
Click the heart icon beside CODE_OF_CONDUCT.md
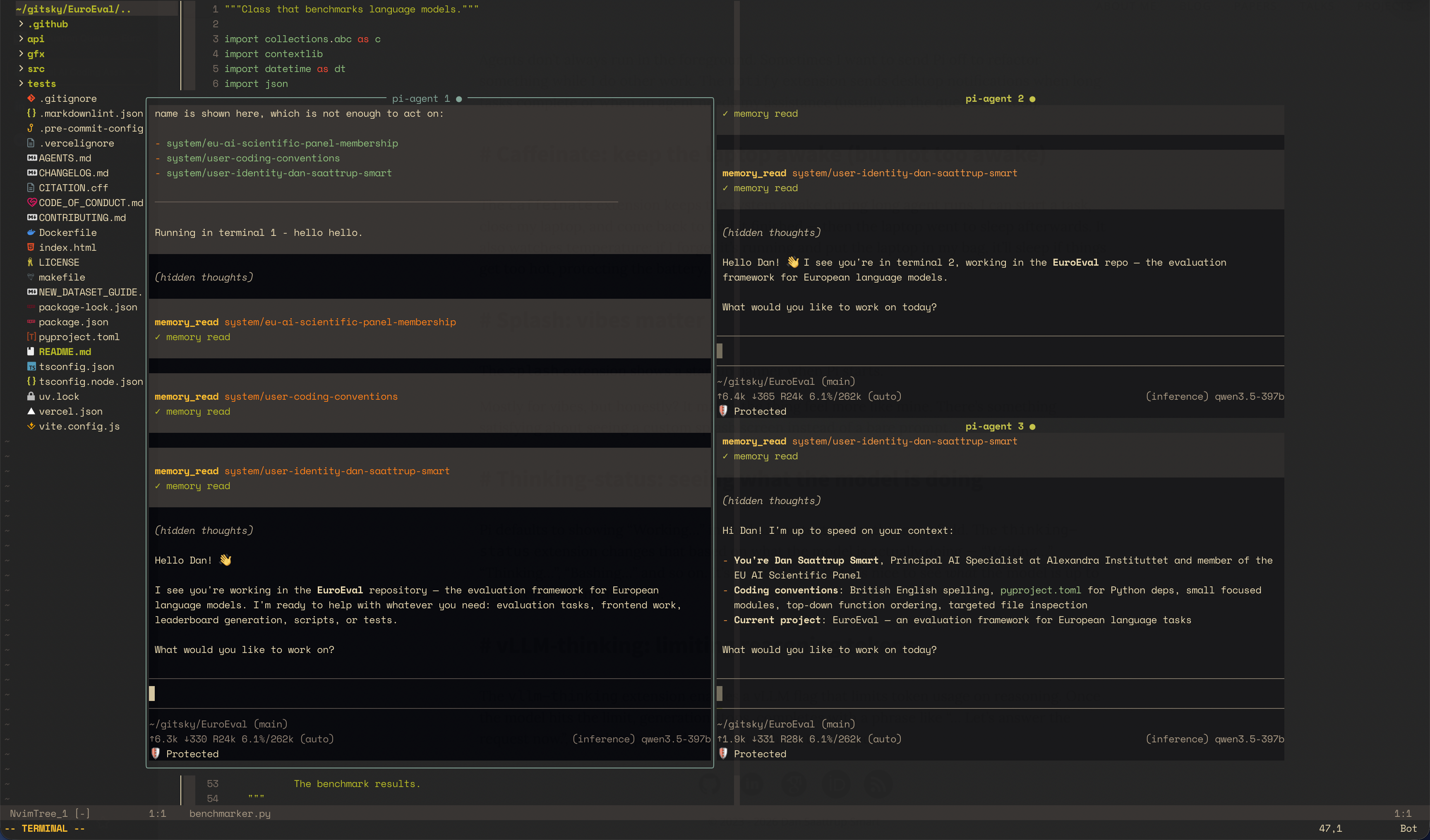click(x=32, y=203)
